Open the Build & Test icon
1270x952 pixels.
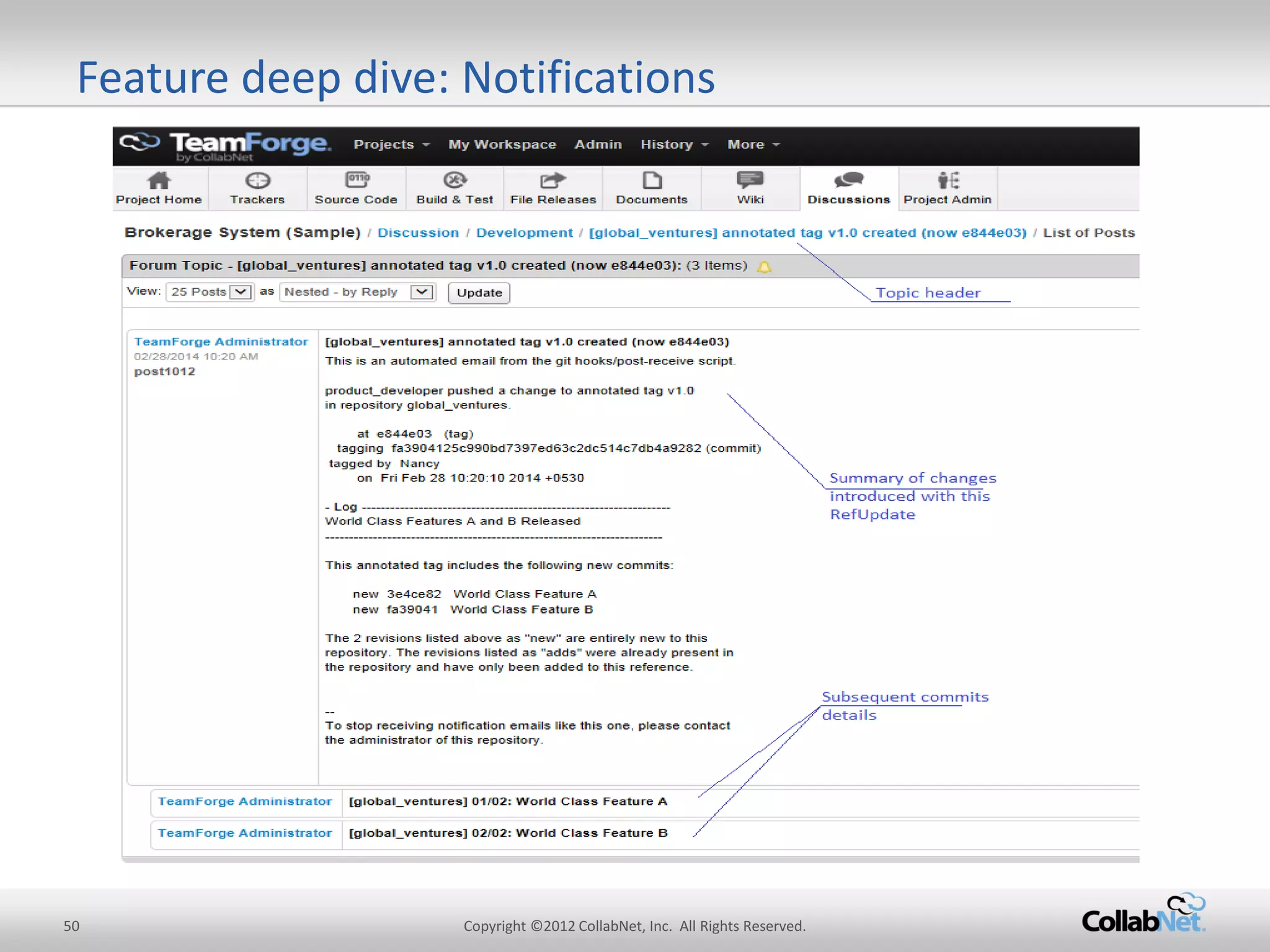click(x=455, y=180)
